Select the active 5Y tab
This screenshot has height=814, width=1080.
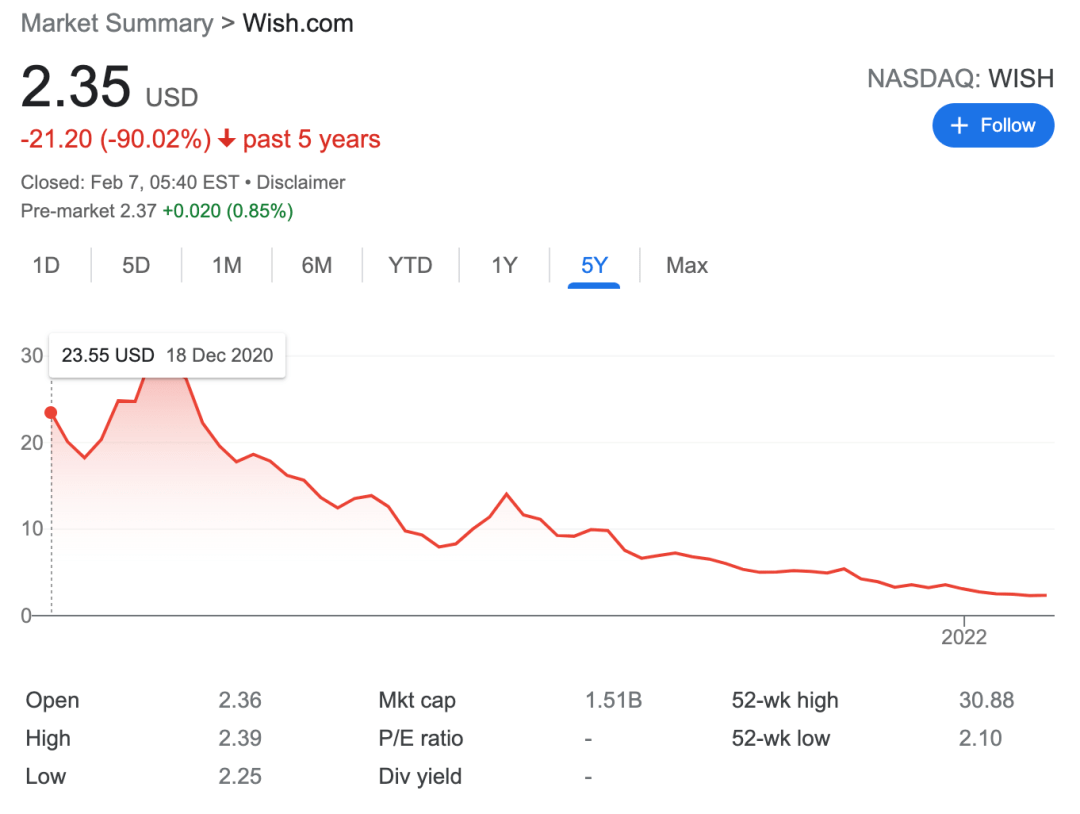click(594, 265)
